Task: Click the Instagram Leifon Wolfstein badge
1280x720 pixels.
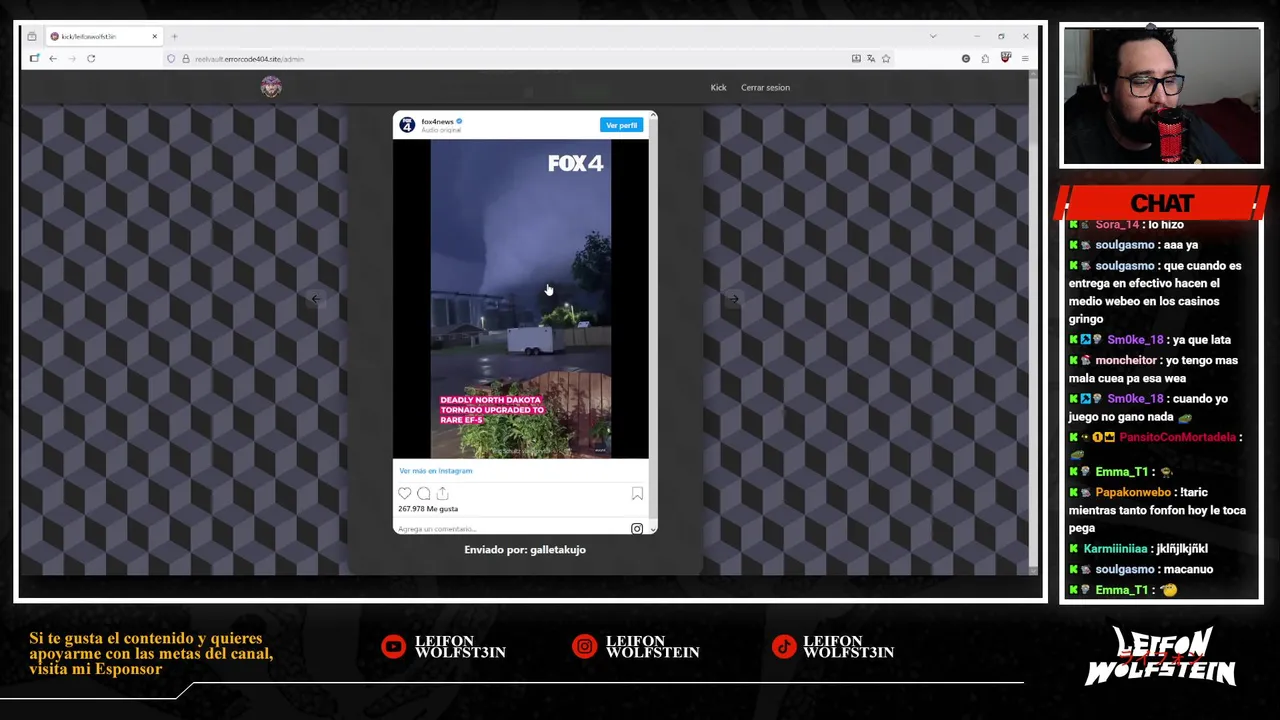Action: [x=636, y=647]
